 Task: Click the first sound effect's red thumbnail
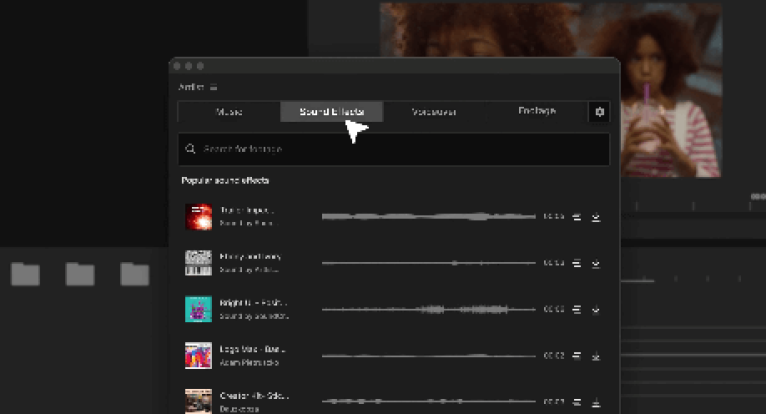tap(198, 217)
